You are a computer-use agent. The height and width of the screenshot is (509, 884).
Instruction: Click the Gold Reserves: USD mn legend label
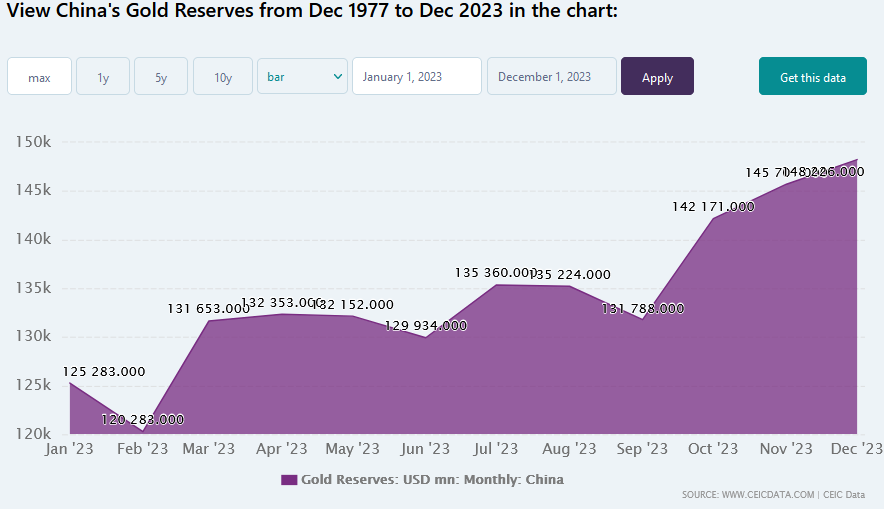[x=432, y=480]
